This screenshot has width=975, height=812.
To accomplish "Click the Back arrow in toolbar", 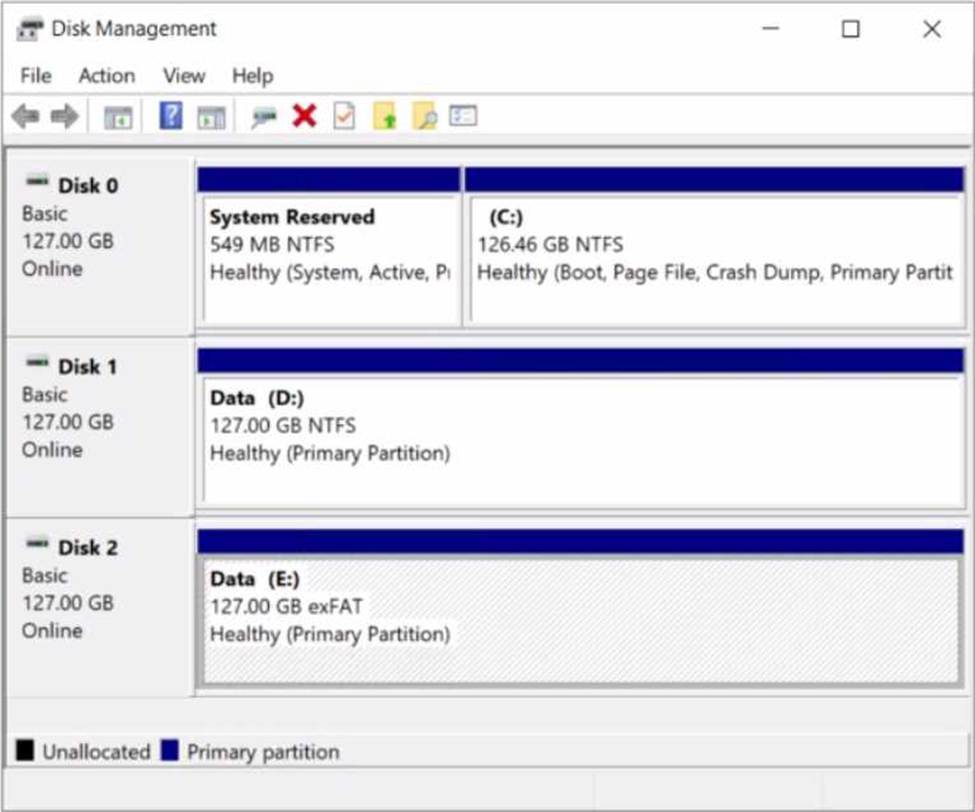I will [x=25, y=117].
